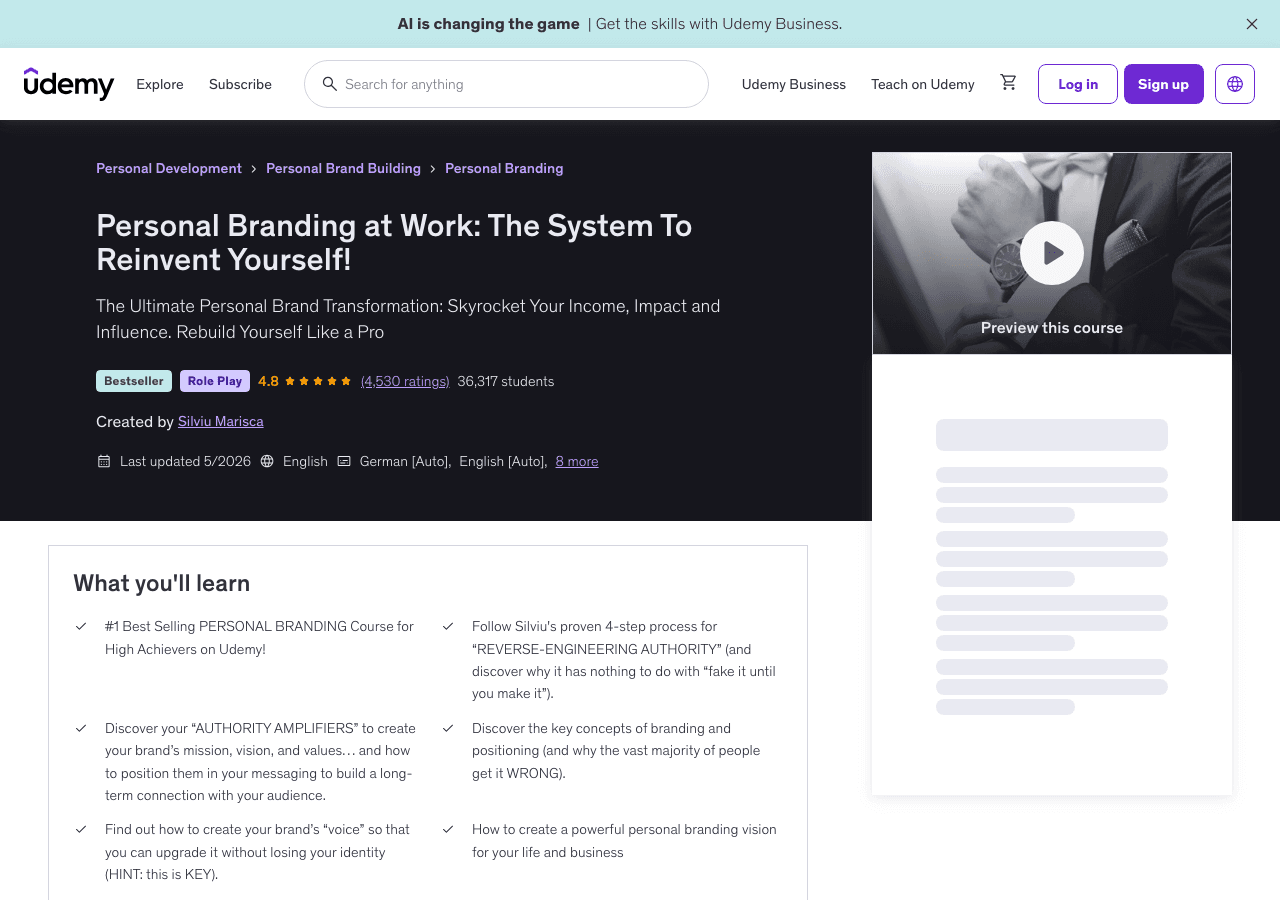Click the calendar icon beside Last updated
The height and width of the screenshot is (900, 1280).
point(104,461)
